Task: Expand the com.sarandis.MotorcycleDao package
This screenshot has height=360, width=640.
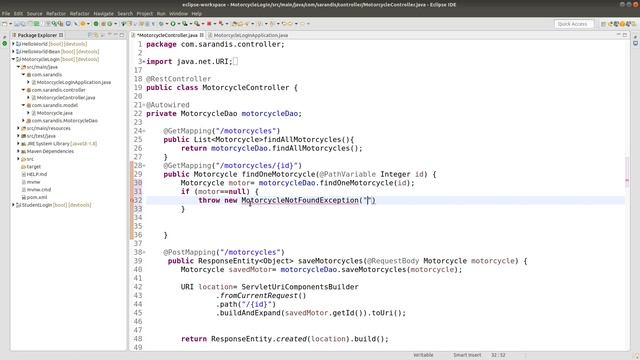Action: click(23, 120)
